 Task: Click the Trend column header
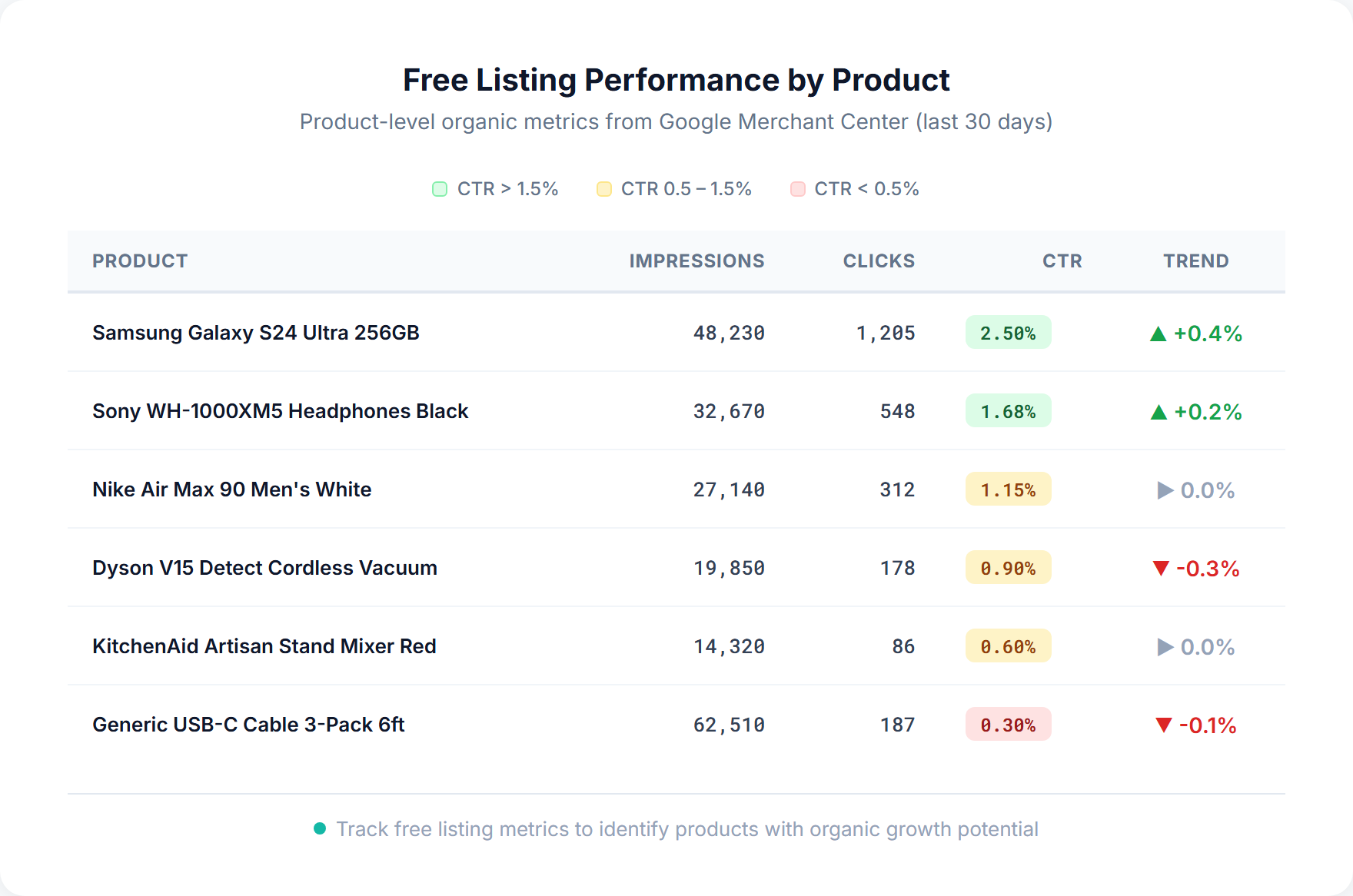click(1195, 261)
